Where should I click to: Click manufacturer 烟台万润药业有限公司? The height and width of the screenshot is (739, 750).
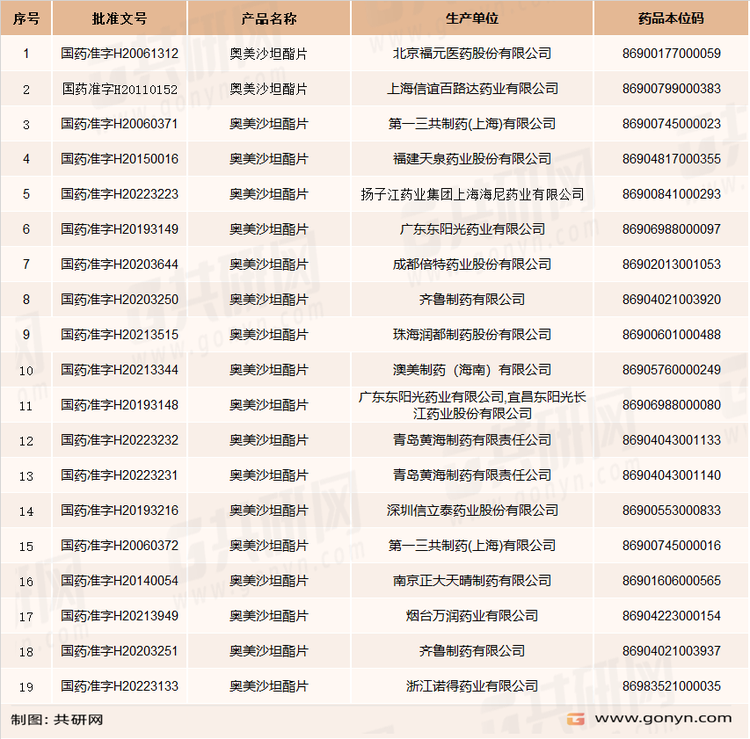[x=472, y=616]
